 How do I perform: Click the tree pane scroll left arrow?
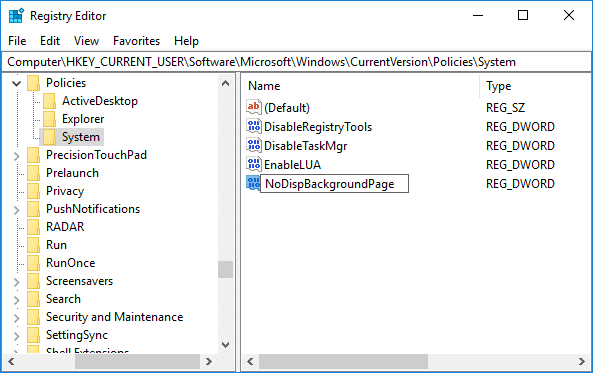coord(11,361)
